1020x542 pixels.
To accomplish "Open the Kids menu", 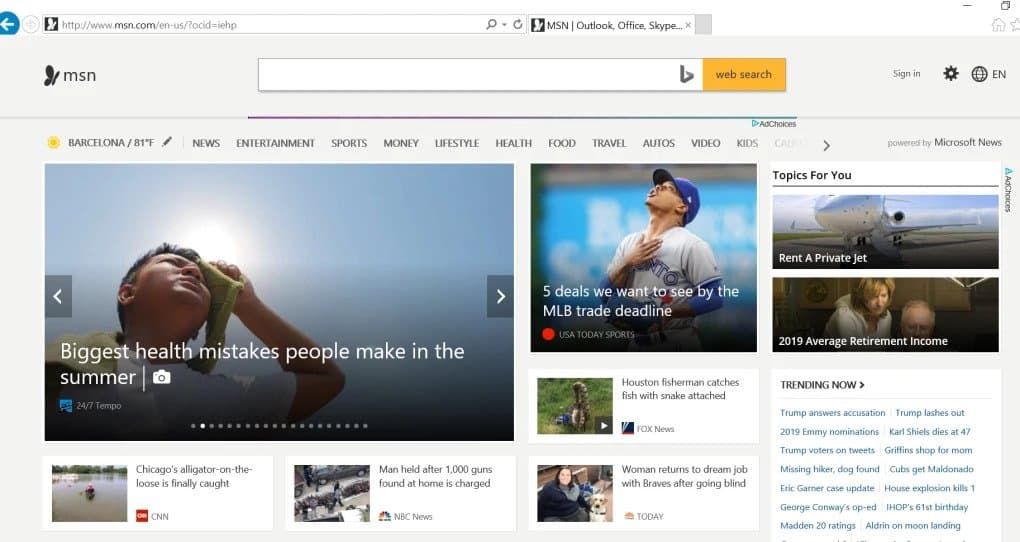I will point(747,143).
